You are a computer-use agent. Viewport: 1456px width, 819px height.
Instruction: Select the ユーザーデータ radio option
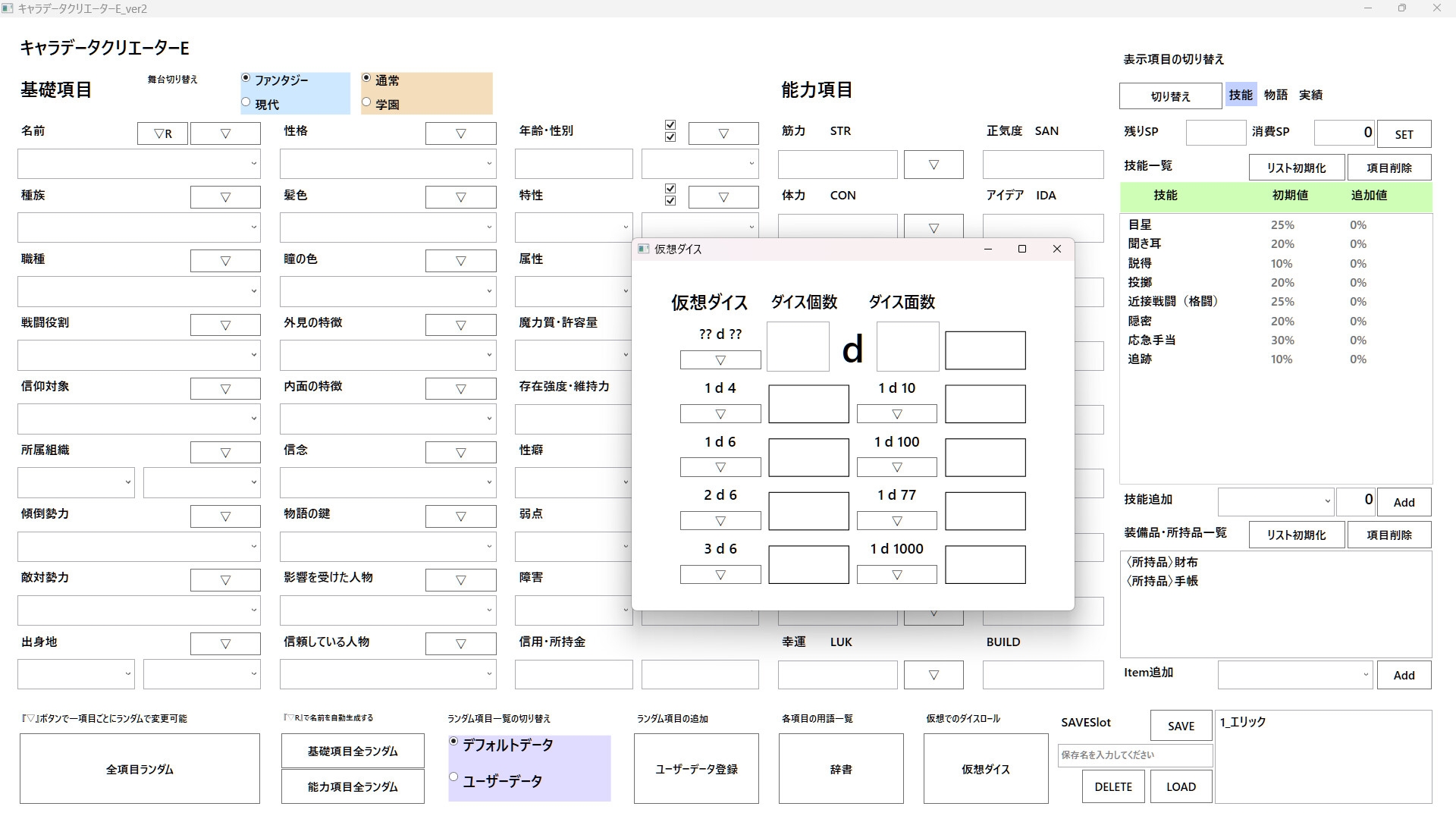click(x=454, y=777)
